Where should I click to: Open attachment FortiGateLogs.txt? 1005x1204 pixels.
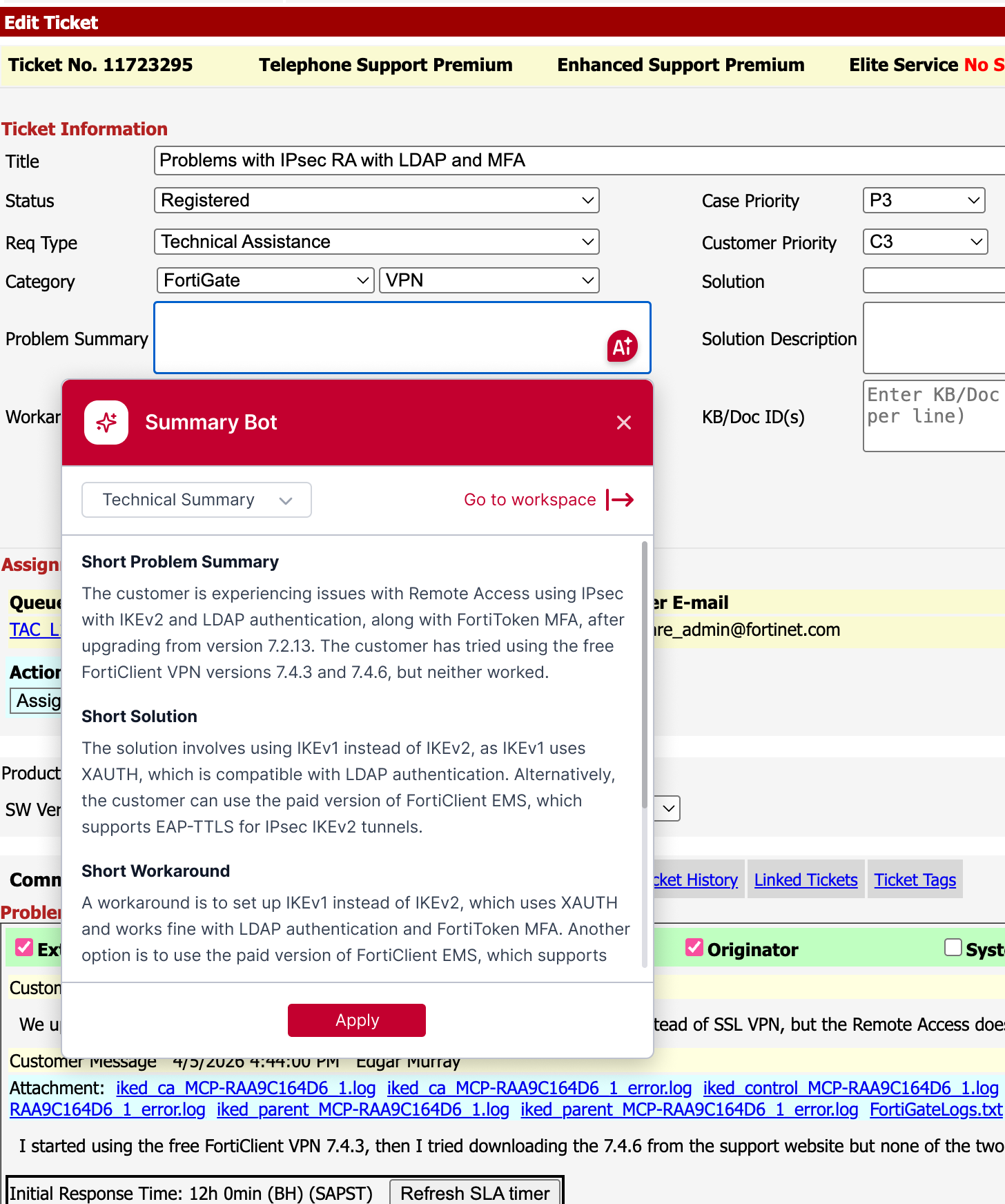(935, 1109)
